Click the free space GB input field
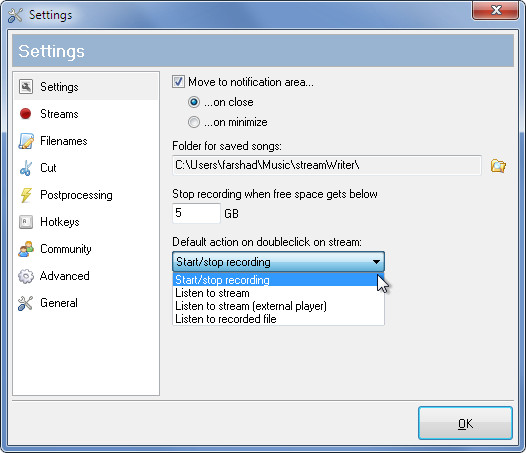 (196, 213)
